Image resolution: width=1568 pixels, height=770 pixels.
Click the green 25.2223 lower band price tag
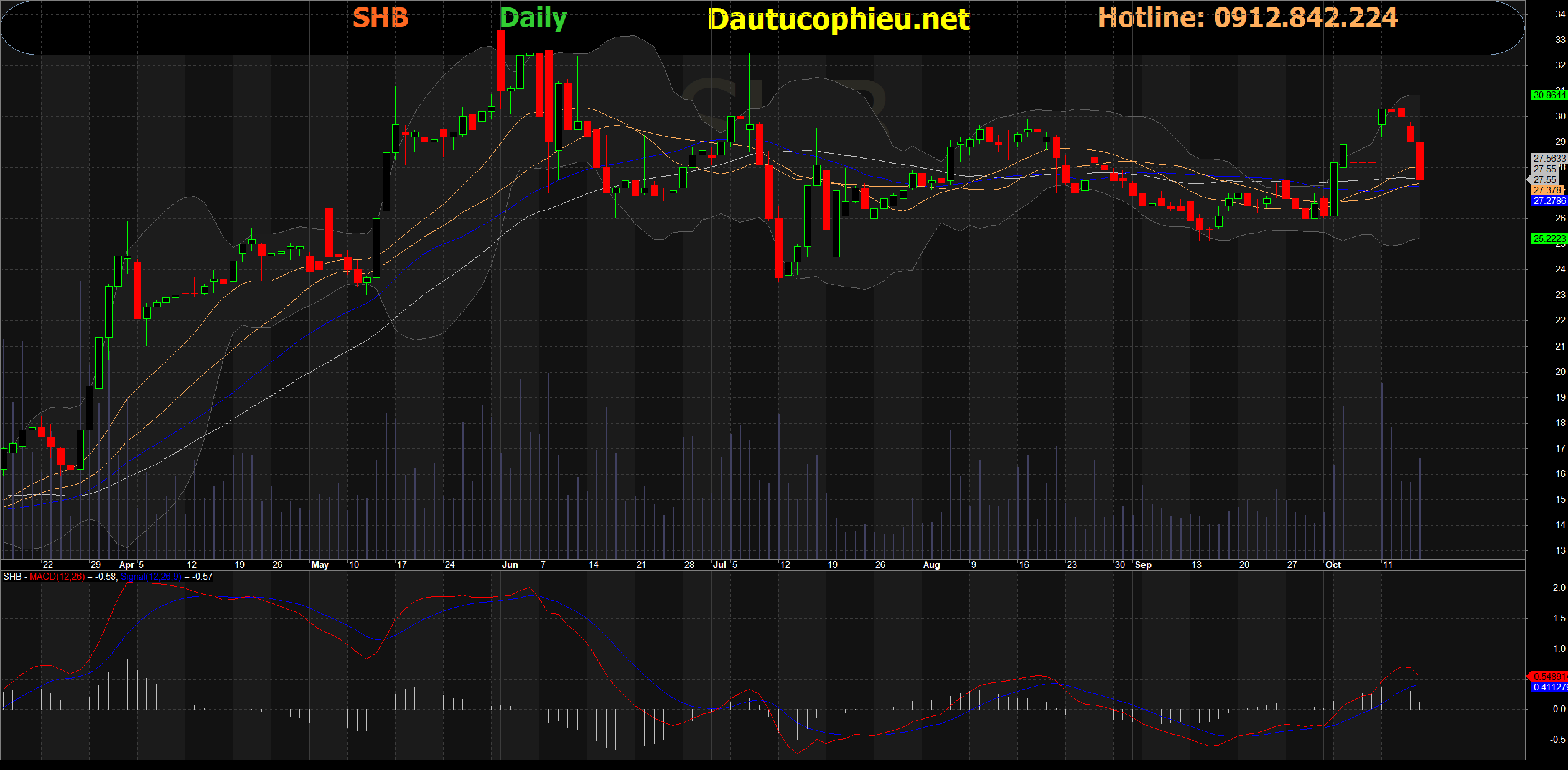(x=1549, y=239)
